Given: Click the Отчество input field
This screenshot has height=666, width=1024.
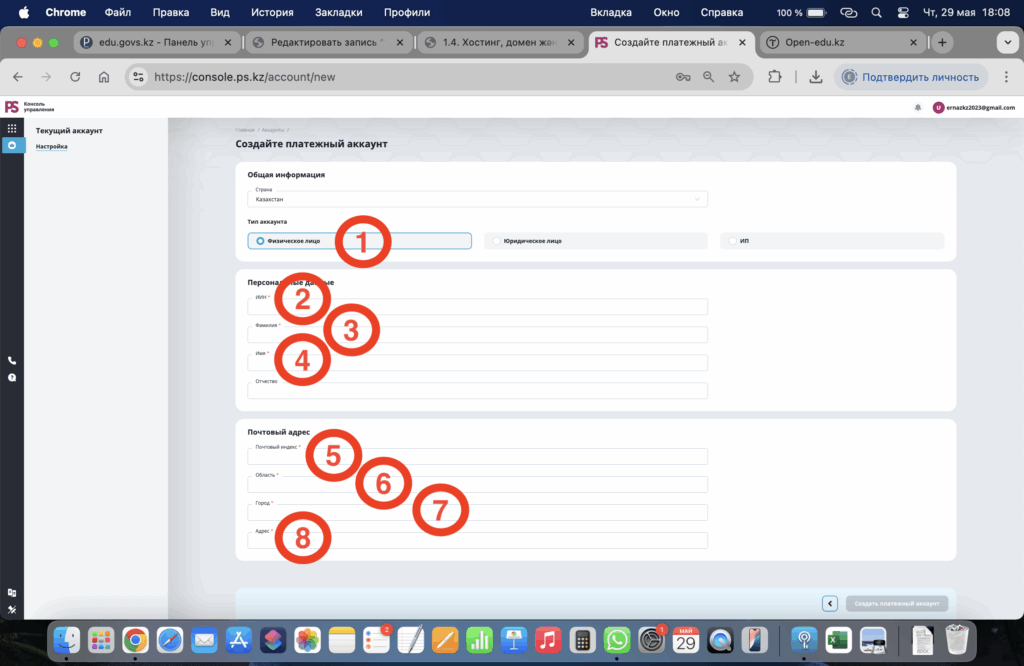Looking at the screenshot, I should tap(477, 391).
